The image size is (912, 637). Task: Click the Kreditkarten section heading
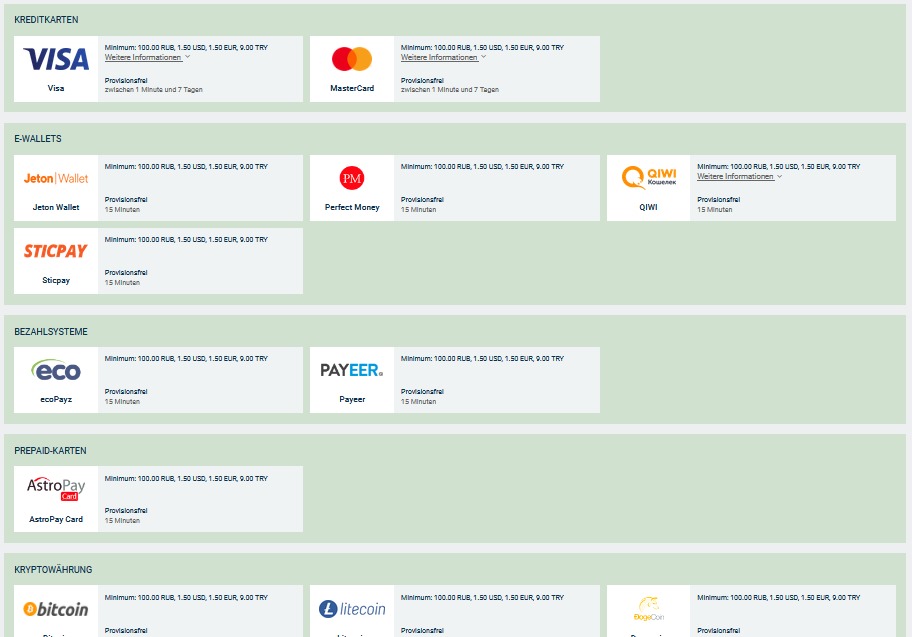pos(46,20)
